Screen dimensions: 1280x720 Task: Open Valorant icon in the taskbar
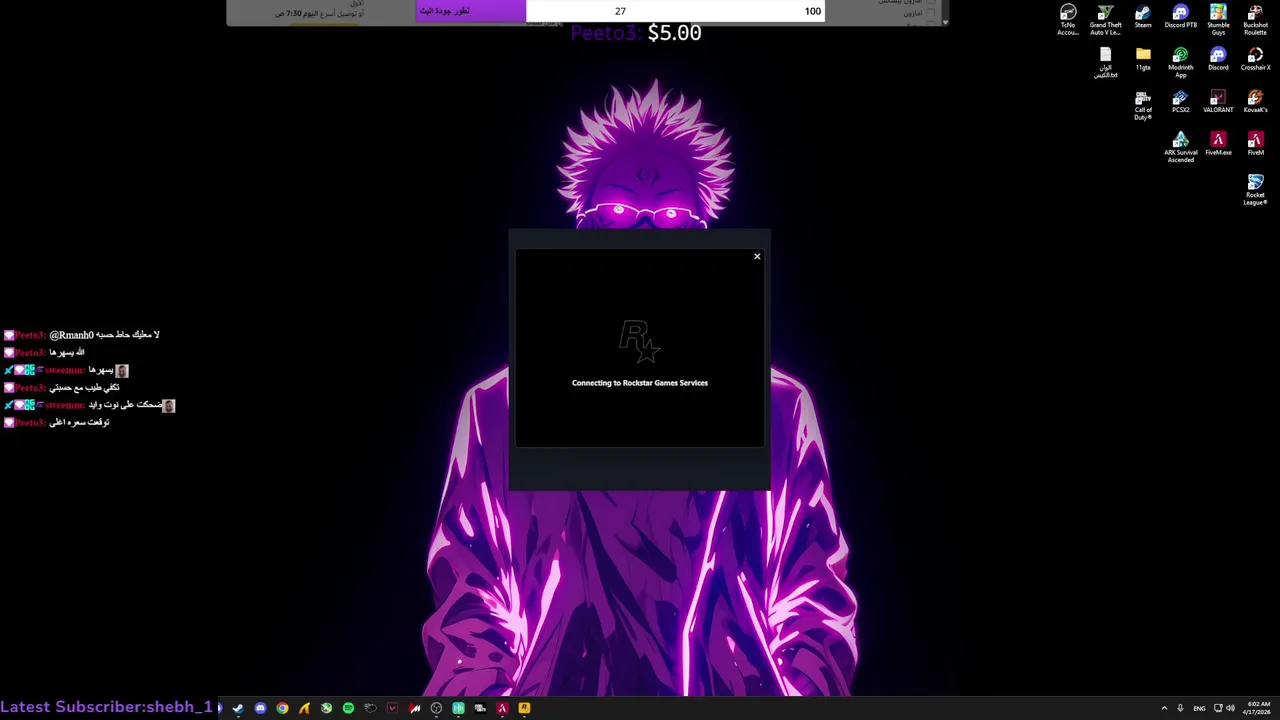392,708
